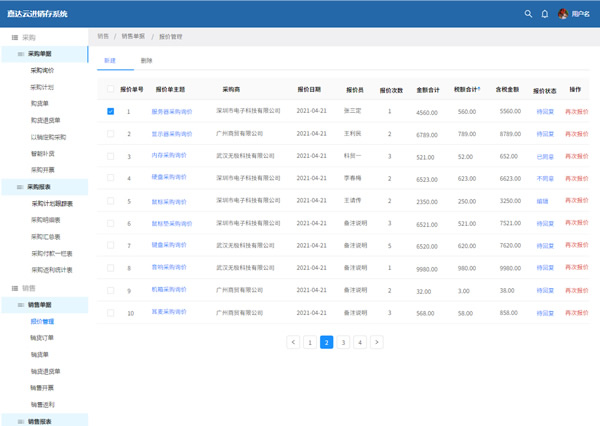600x426 pixels.
Task: Switch to the 删除 tab
Action: pyautogui.click(x=147, y=61)
